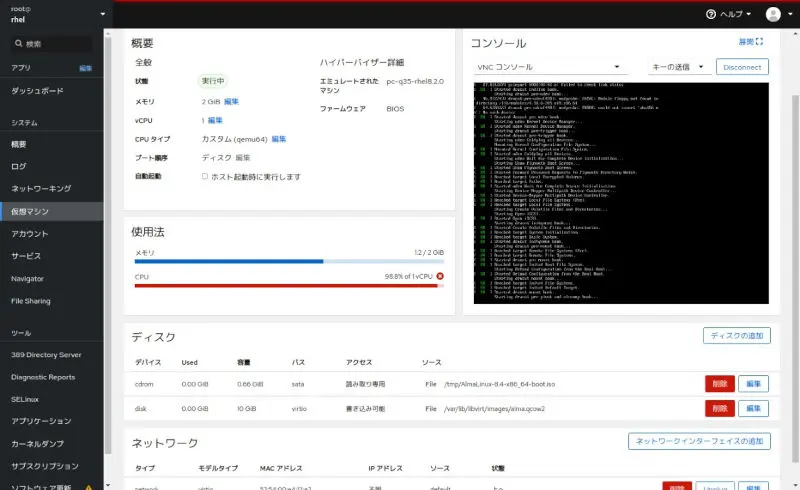This screenshot has width=800, height=490.
Task: Click the boot order edit link
Action: 243,158
